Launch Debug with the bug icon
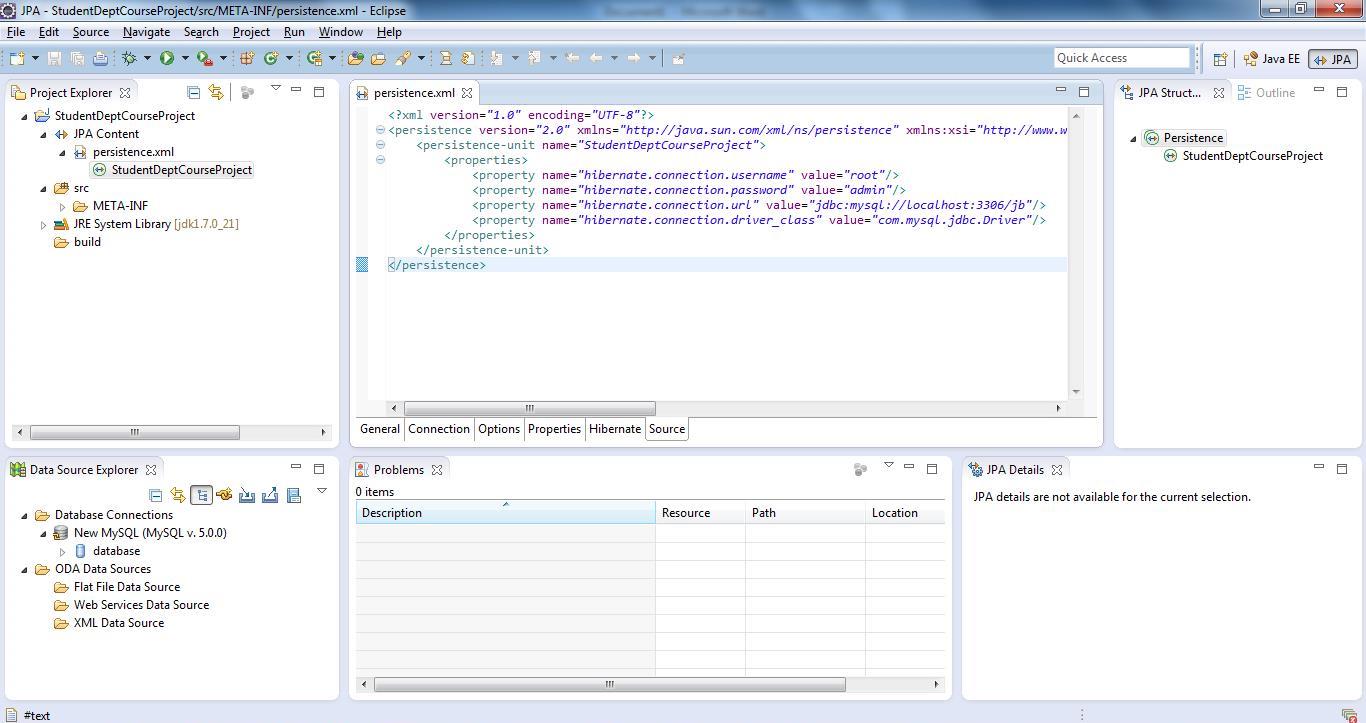Viewport: 1366px width, 723px height. (x=129, y=58)
